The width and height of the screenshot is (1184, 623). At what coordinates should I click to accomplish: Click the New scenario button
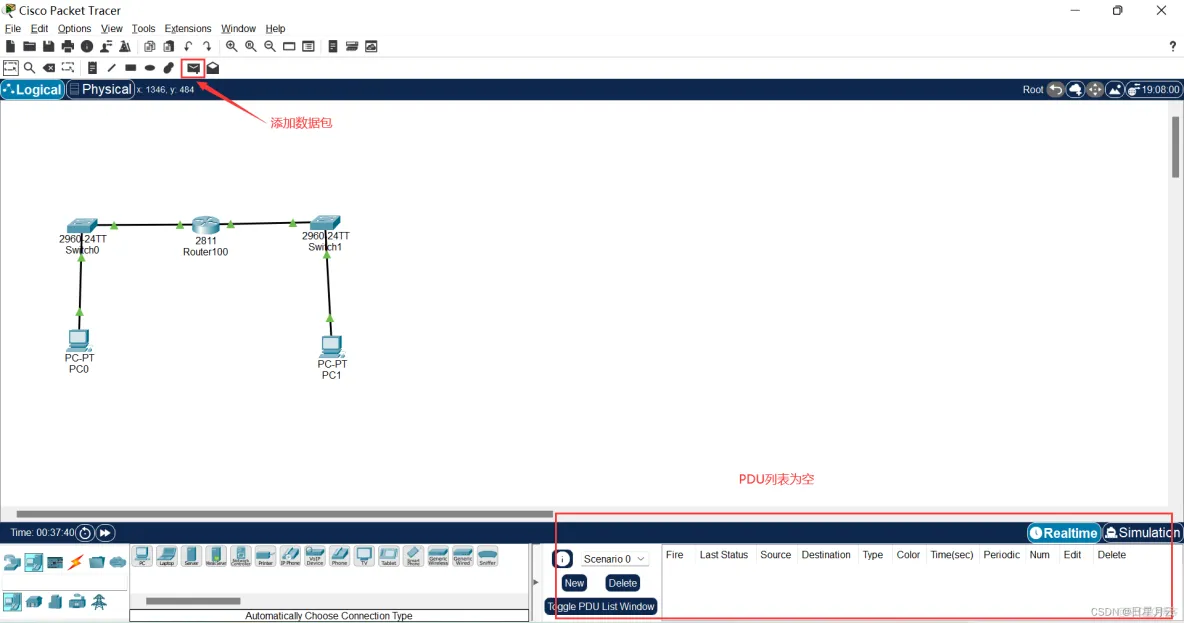pyautogui.click(x=574, y=583)
